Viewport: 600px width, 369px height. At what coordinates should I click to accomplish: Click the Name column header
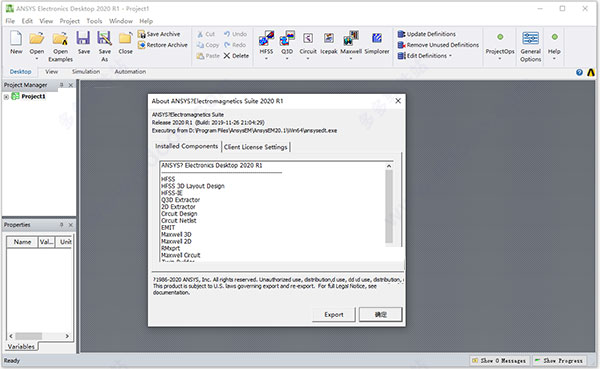coord(22,242)
